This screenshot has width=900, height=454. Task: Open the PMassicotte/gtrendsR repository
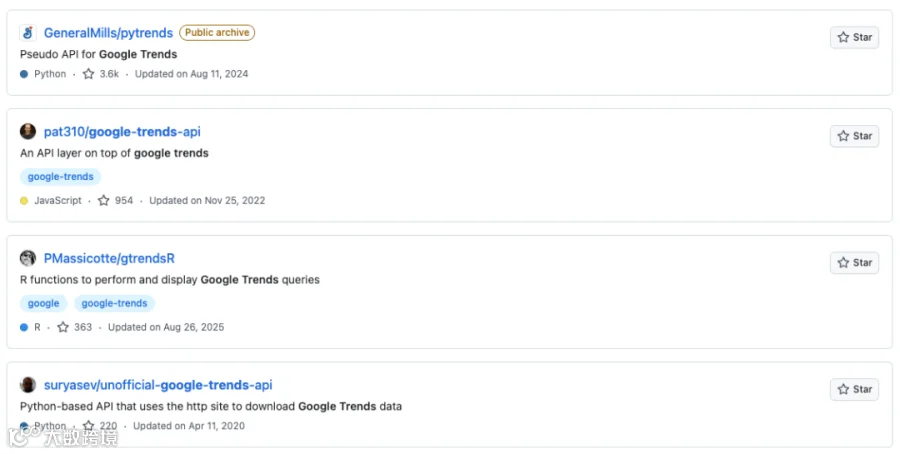109,258
